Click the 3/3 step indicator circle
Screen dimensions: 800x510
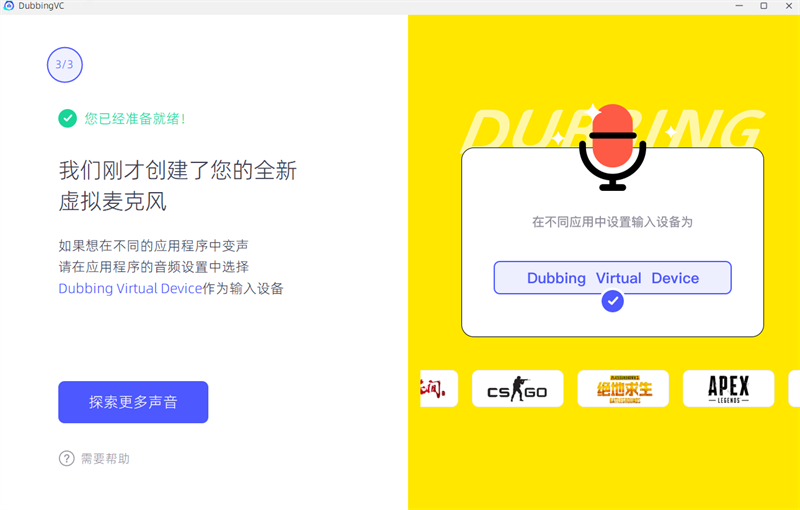(x=65, y=65)
